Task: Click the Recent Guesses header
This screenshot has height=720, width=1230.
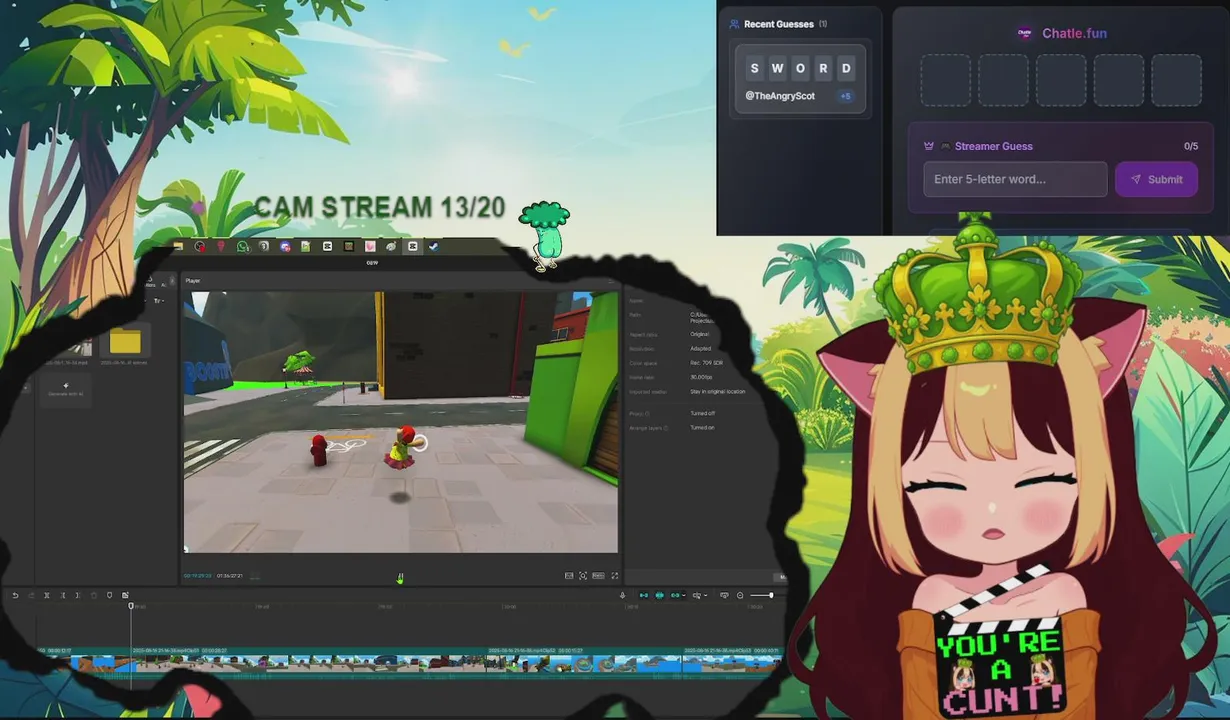Action: (778, 24)
